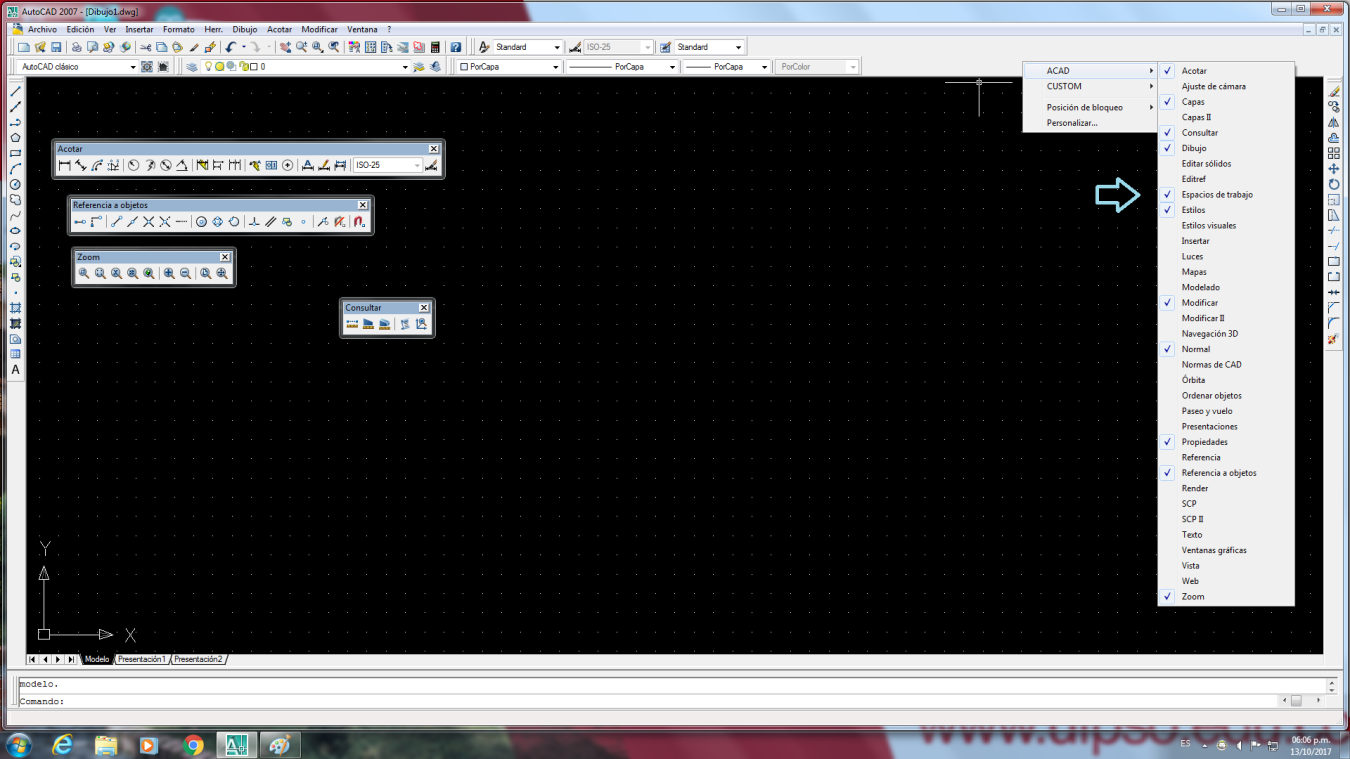Click the Area tool on Consultar toolbar

[x=368, y=323]
